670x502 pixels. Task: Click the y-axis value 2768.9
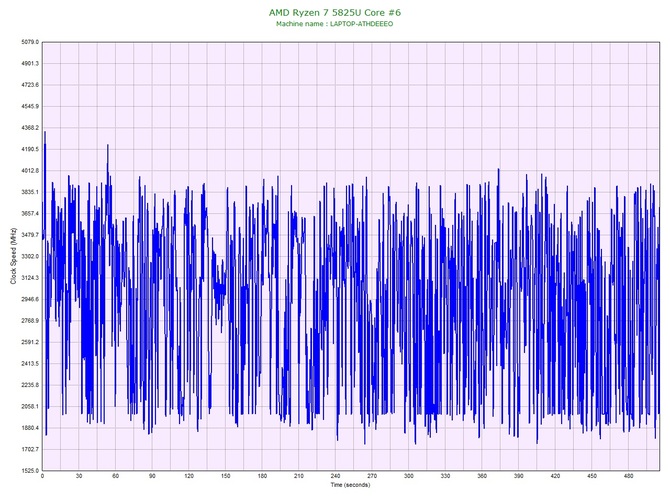(30, 321)
